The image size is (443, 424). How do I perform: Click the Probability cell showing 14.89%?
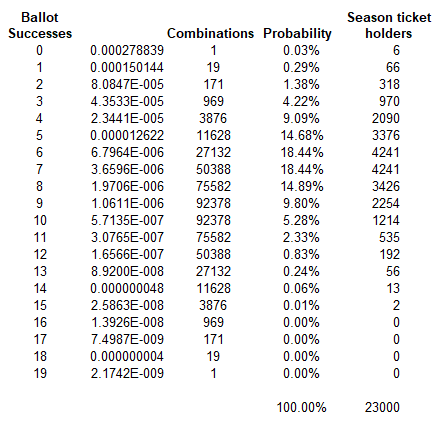tap(302, 186)
